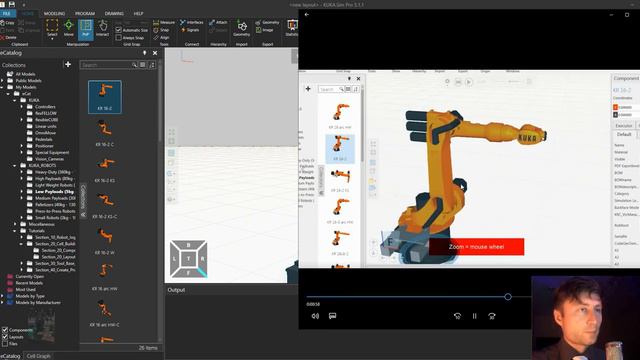Click the save icon in title bar

12,4
